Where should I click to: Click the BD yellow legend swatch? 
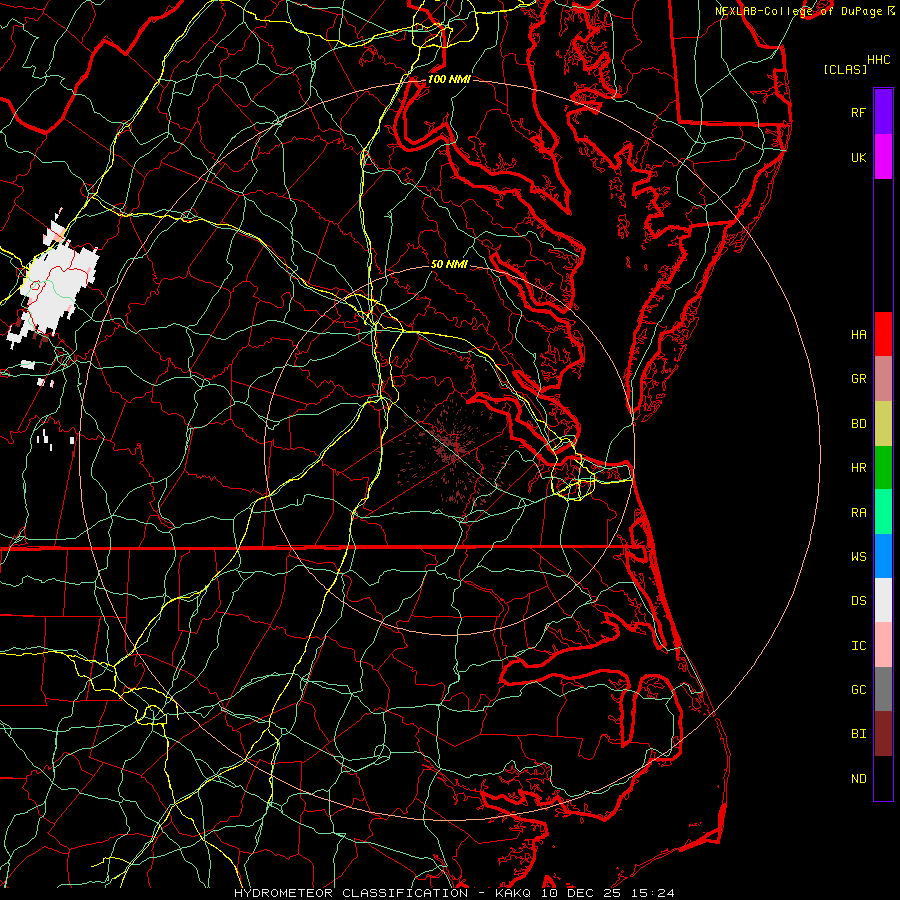tap(883, 423)
